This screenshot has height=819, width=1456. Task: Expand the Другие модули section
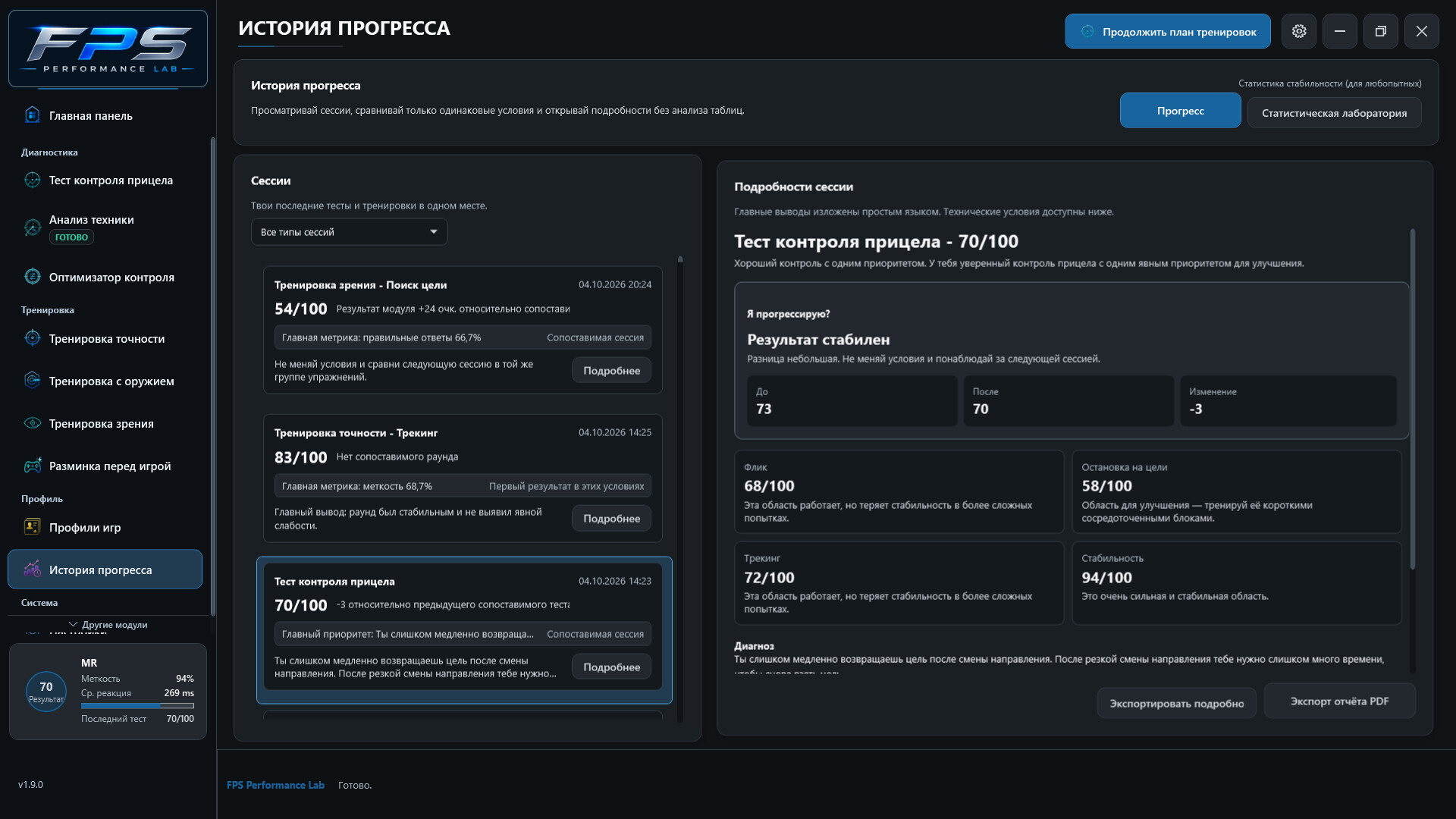click(108, 625)
